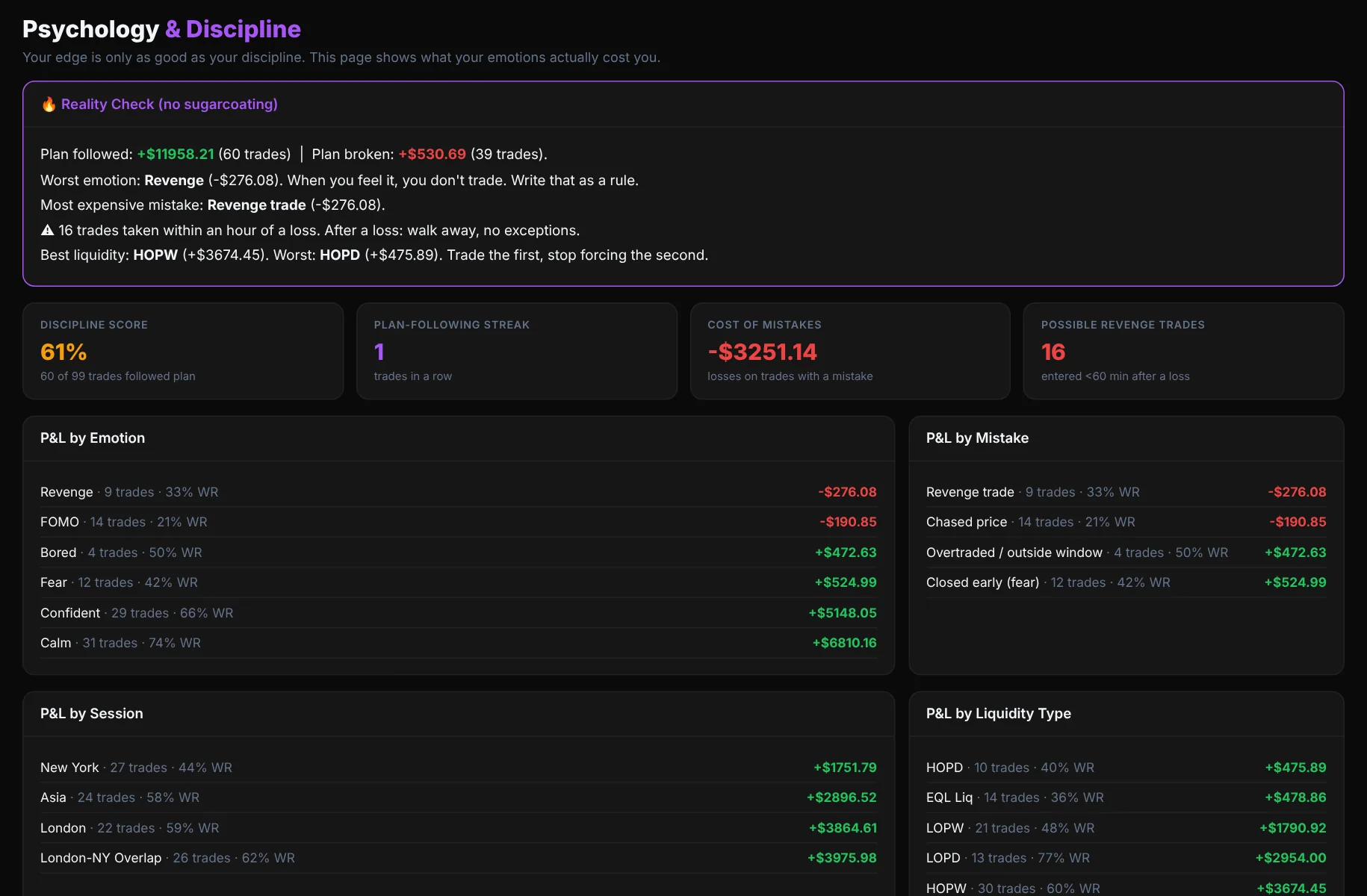Click the EQL Liq liquidity row
The image size is (1367, 896).
pyautogui.click(x=1126, y=797)
